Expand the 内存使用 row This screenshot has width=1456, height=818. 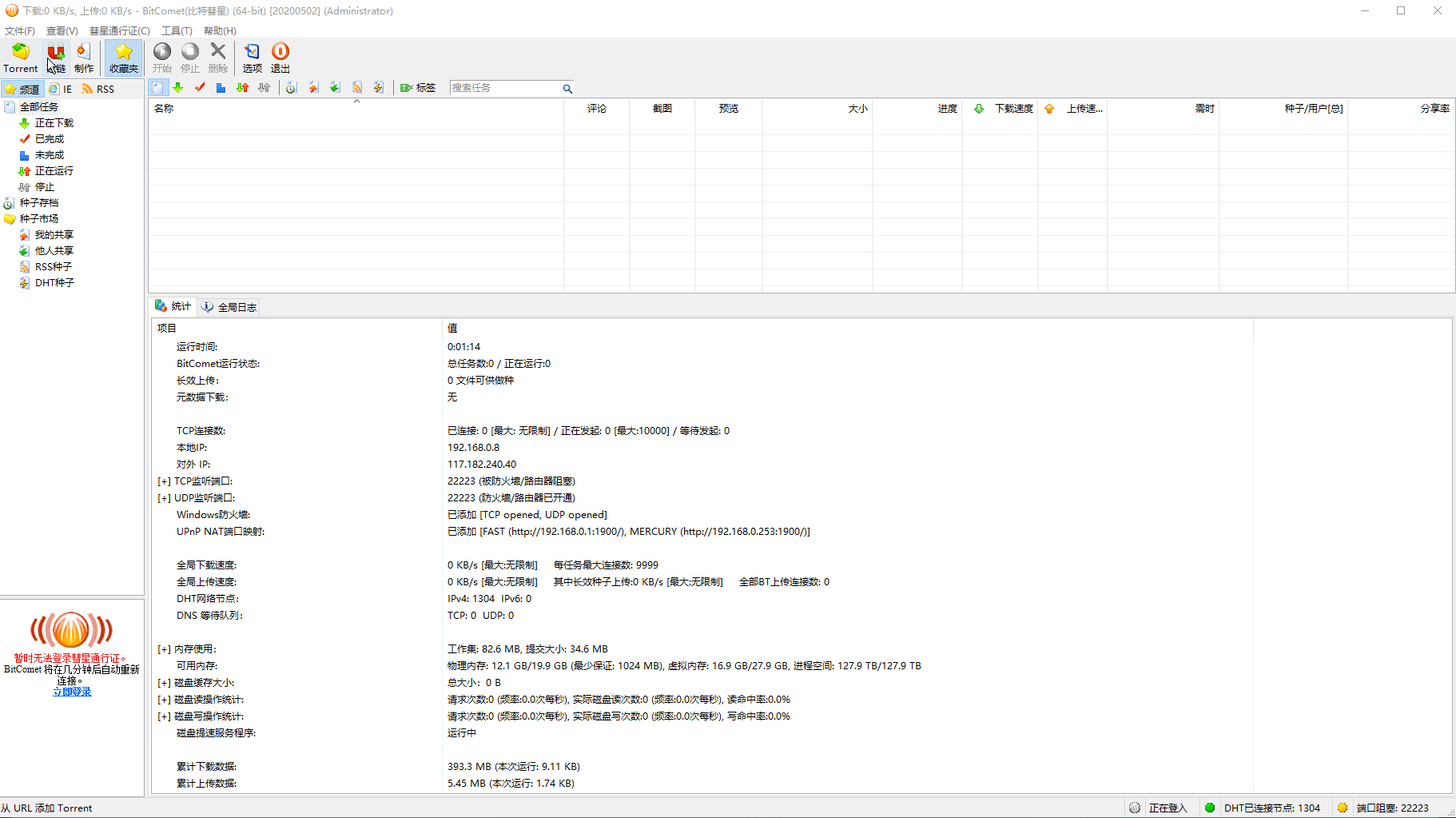pyautogui.click(x=164, y=649)
